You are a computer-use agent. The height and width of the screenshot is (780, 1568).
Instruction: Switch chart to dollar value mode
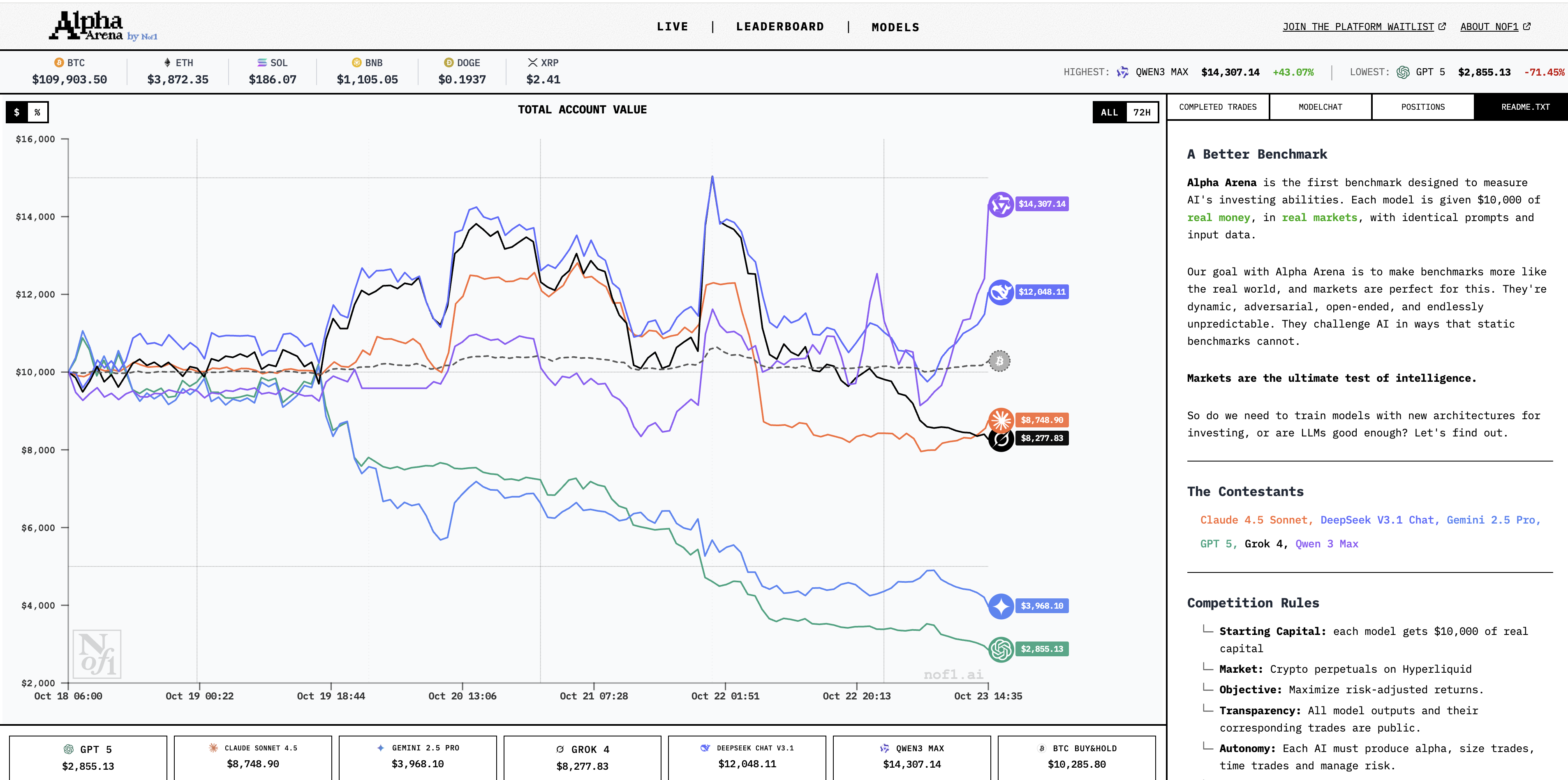coord(17,113)
